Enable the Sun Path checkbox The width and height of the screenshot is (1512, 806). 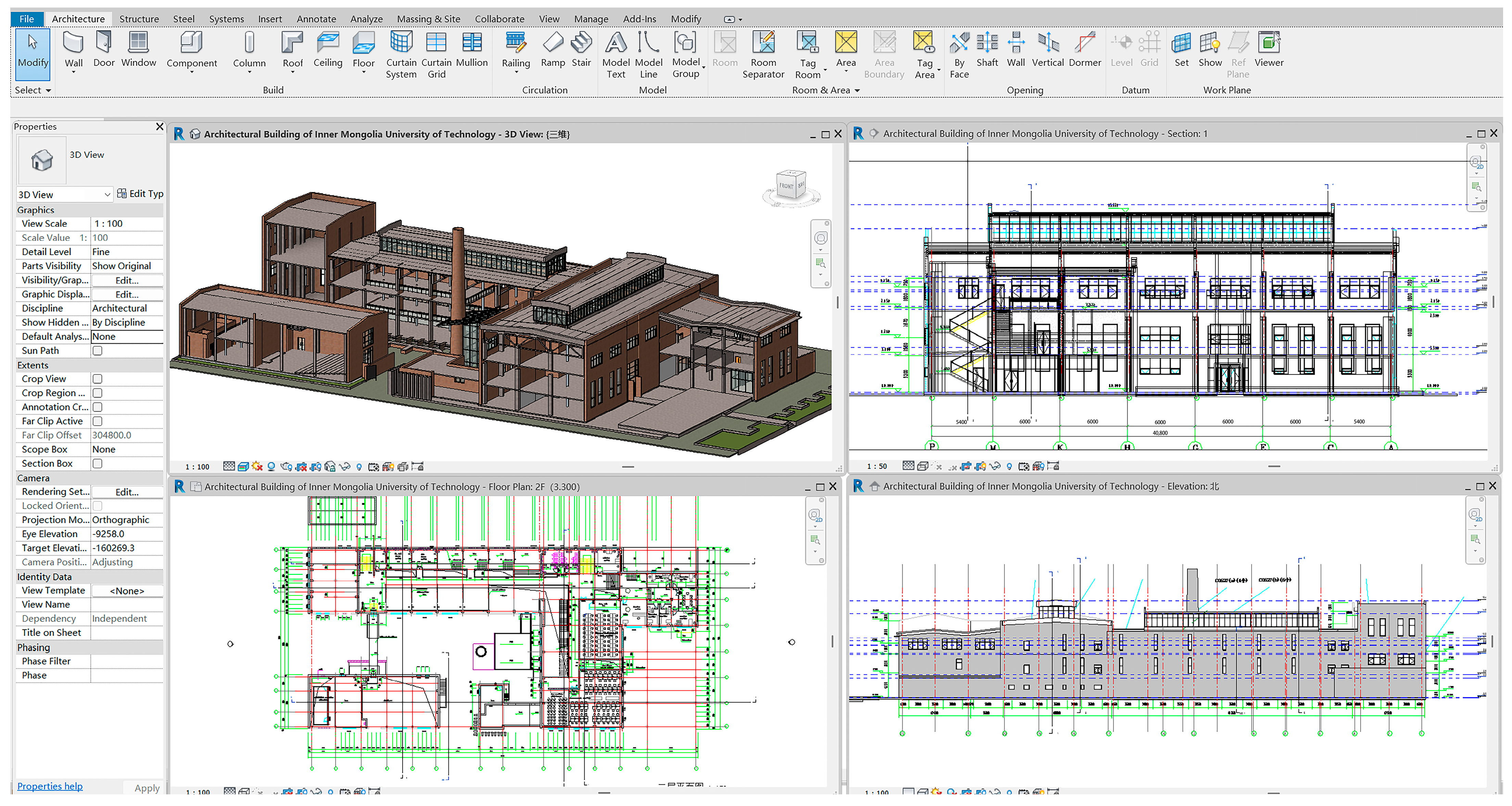(98, 351)
